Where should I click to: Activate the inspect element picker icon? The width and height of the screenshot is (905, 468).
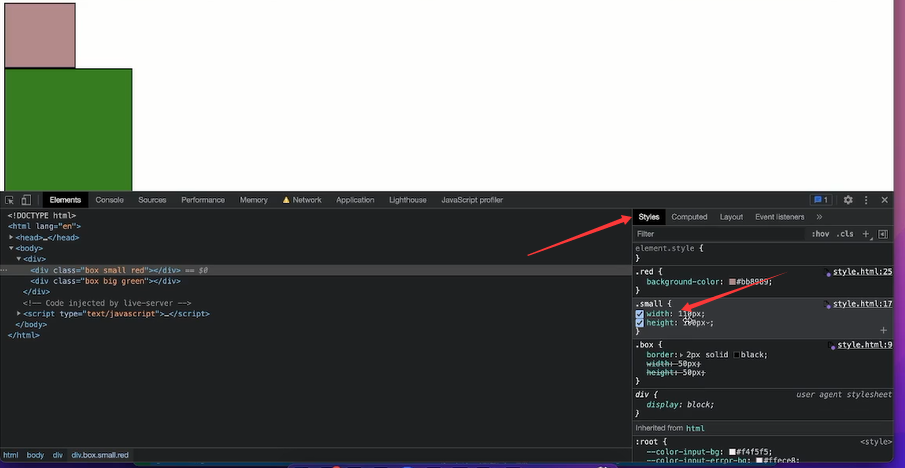point(10,200)
